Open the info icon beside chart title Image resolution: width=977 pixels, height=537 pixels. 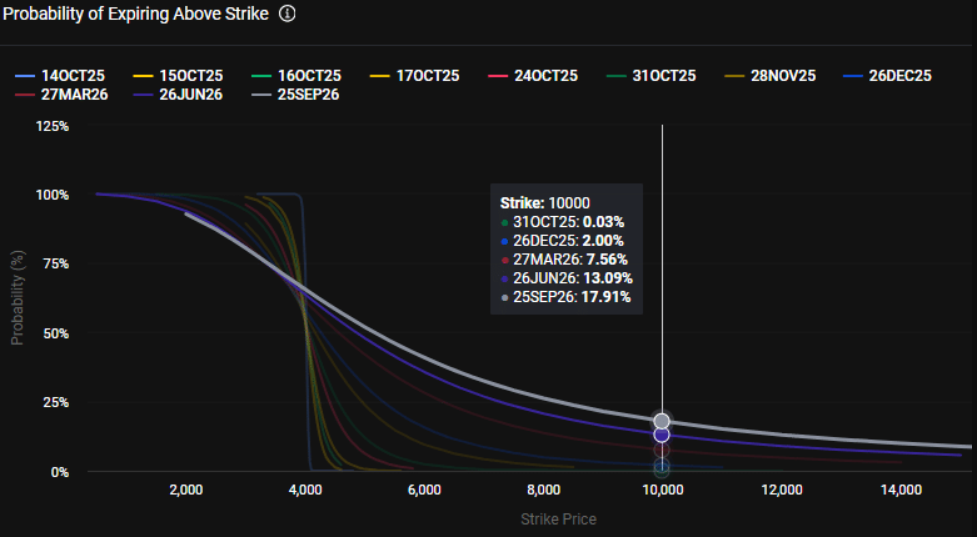click(x=287, y=14)
